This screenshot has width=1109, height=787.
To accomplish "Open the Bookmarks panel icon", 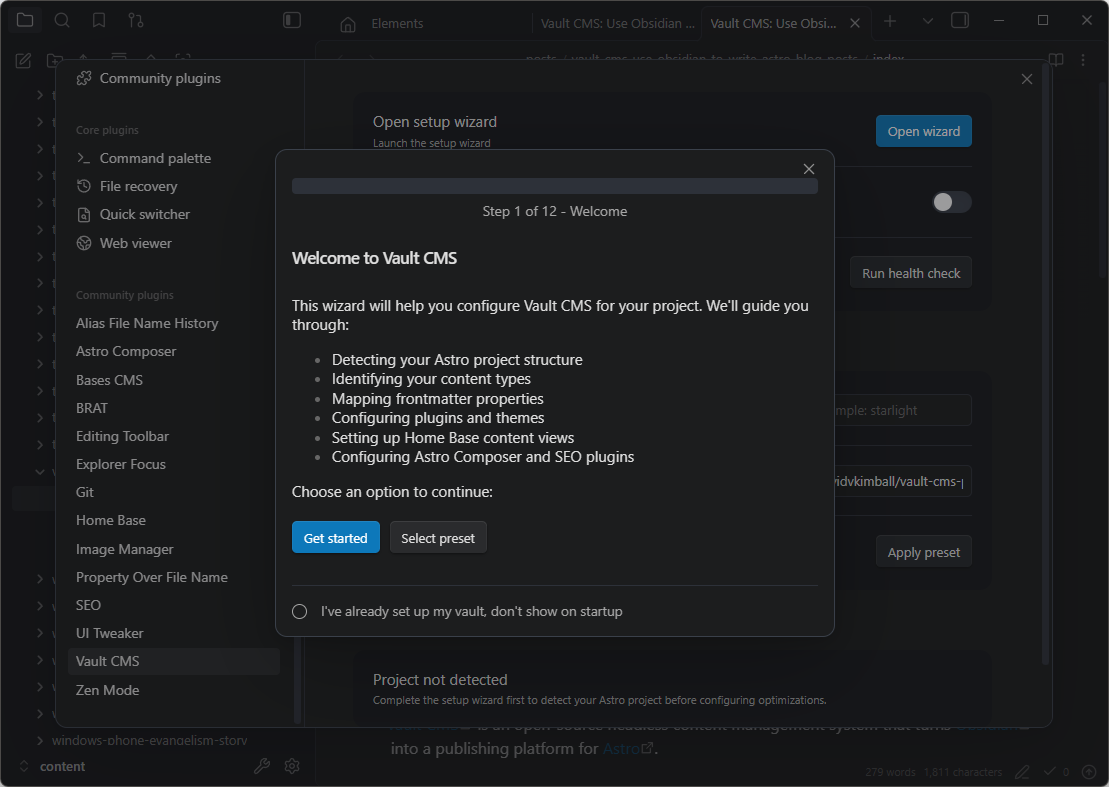I will pyautogui.click(x=97, y=19).
